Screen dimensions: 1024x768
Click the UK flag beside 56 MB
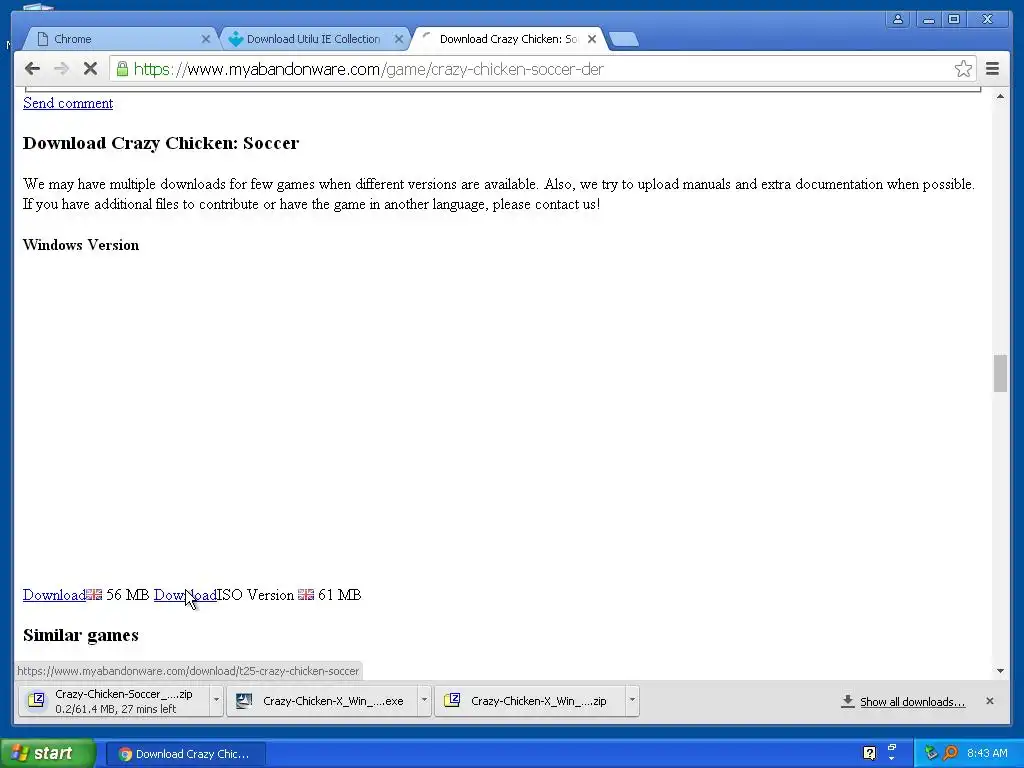94,594
